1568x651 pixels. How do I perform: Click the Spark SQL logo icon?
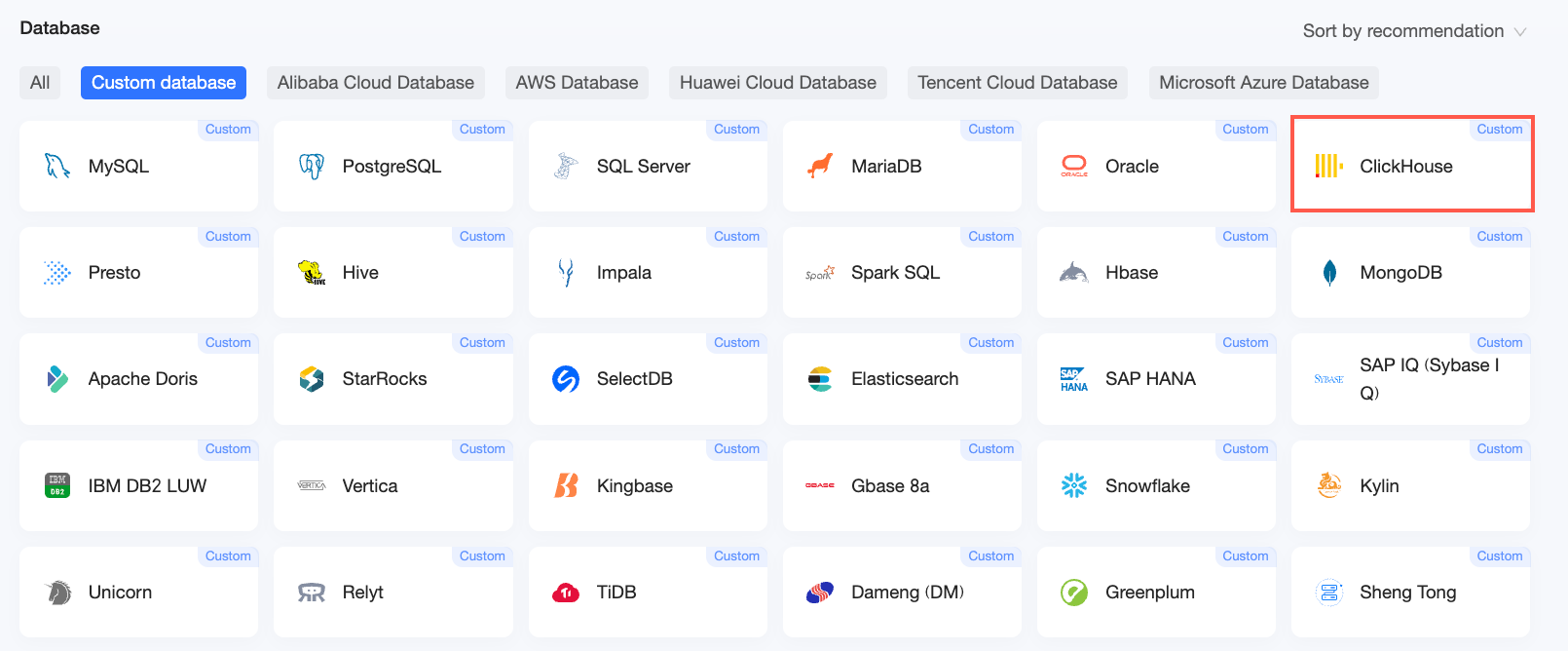pos(820,274)
